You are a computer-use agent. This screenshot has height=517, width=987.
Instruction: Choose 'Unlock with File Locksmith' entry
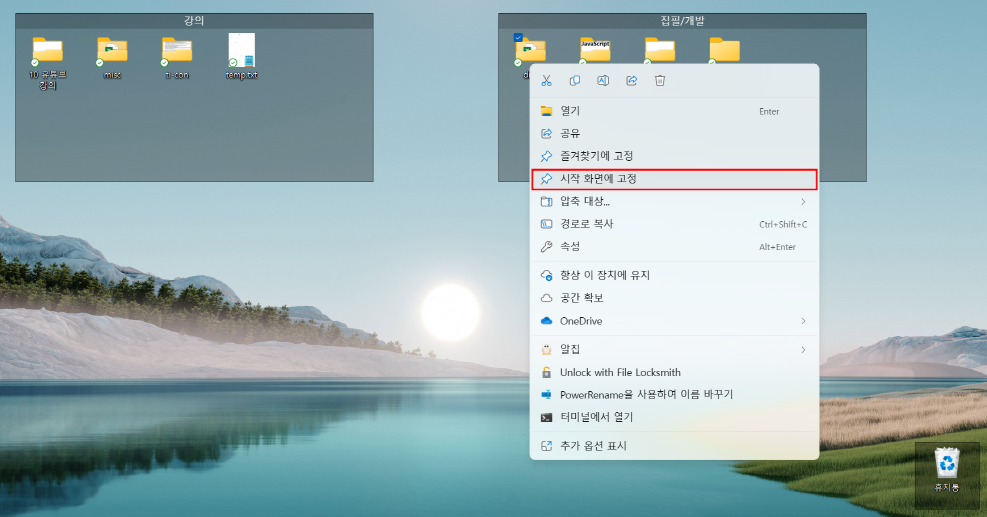[674, 372]
